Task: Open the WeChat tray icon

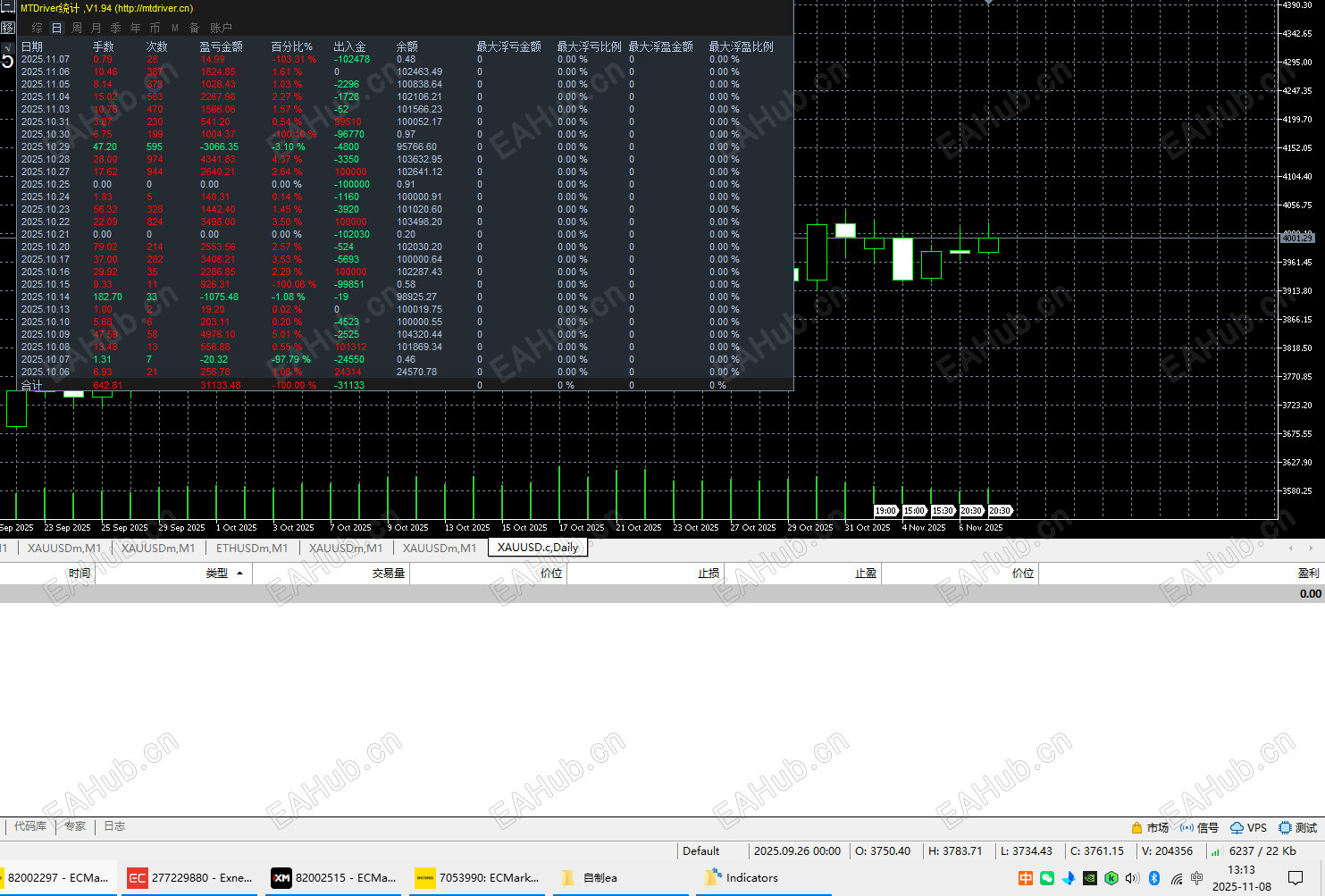Action: tap(1047, 878)
